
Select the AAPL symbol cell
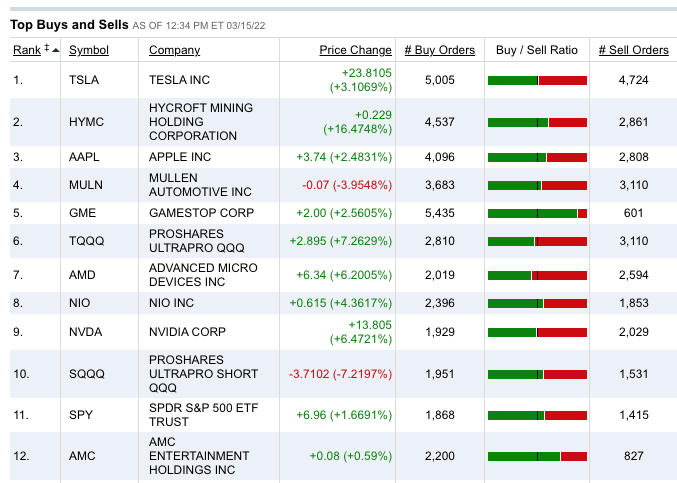tap(84, 157)
